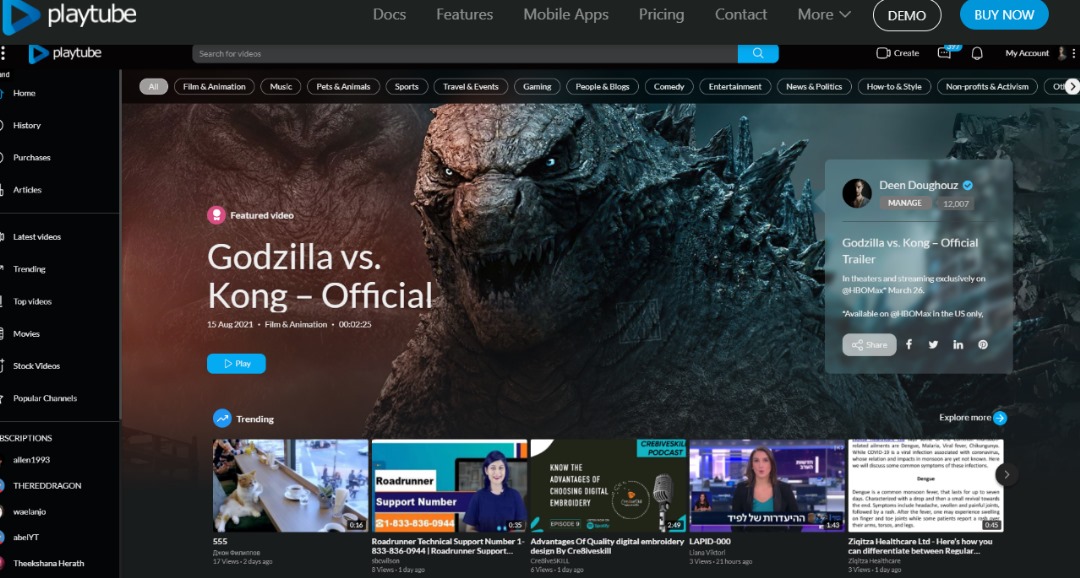Toggle the sidebar three-dot menu
The image size is (1080, 578).
[x=4, y=54]
